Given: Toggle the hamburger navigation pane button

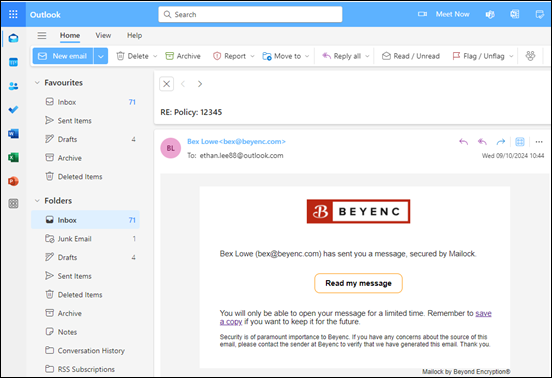Looking at the screenshot, I should 42,35.
